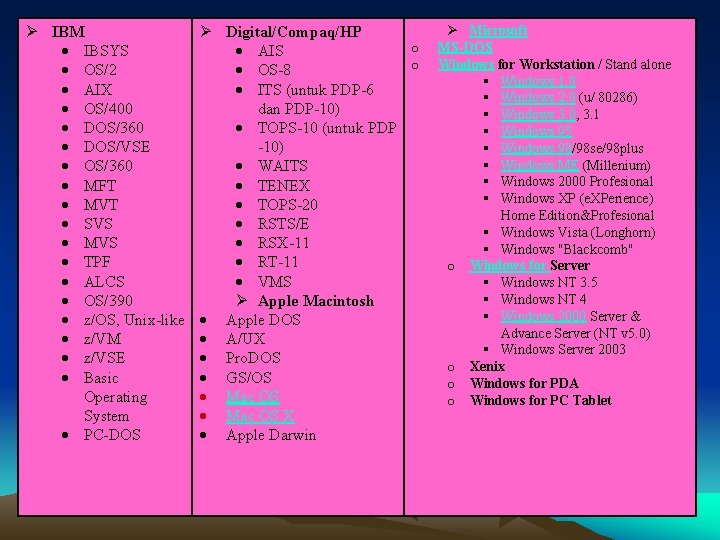The height and width of the screenshot is (540, 720).
Task: Open the Windows 2000 Server link
Action: click(x=544, y=316)
